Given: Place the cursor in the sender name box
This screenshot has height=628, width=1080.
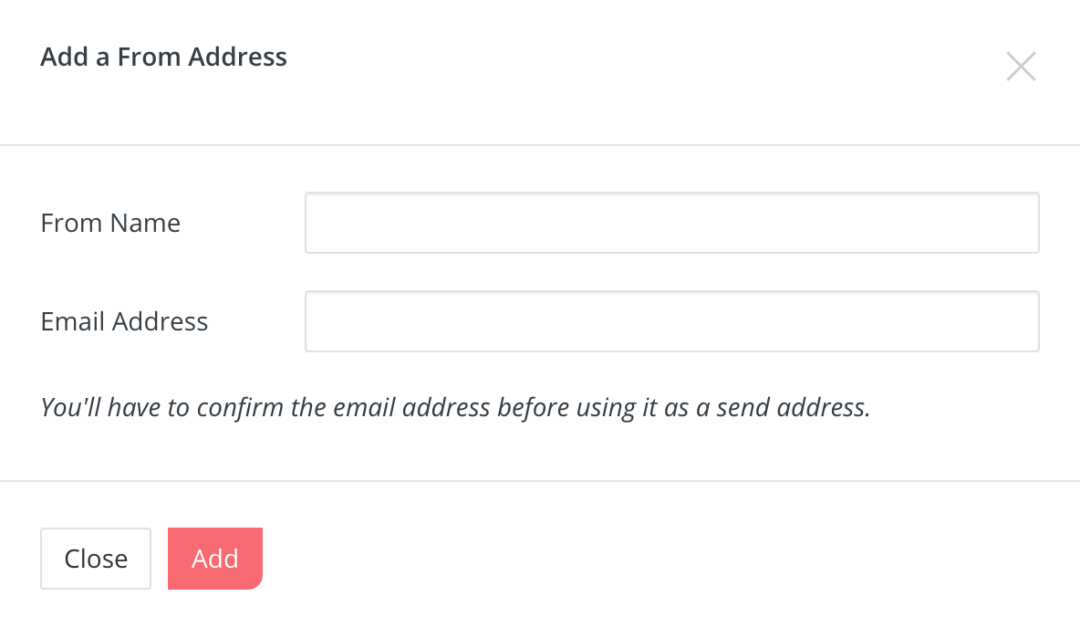Looking at the screenshot, I should pyautogui.click(x=671, y=223).
